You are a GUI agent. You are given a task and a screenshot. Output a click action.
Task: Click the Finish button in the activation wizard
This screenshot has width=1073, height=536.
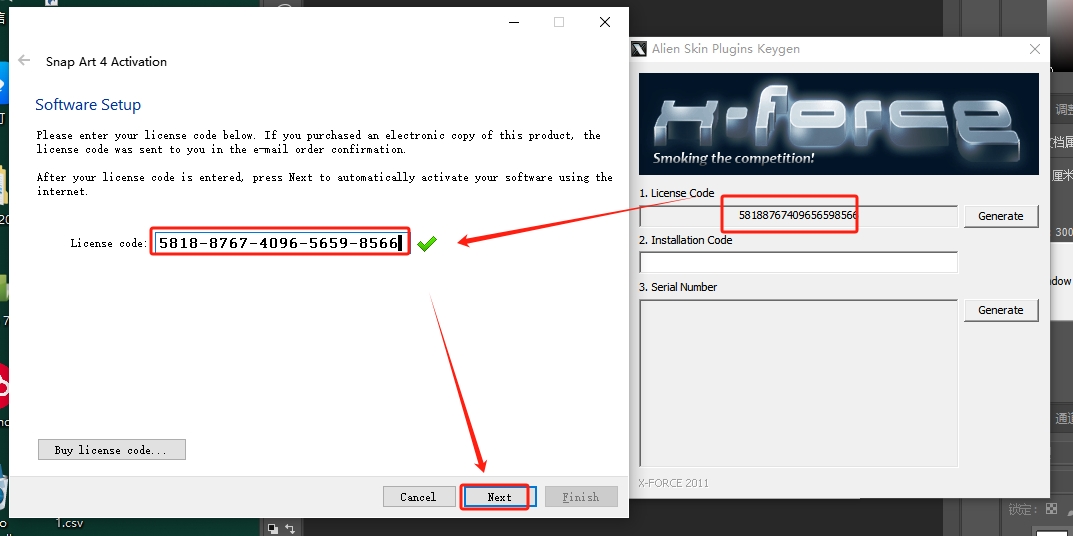(581, 497)
